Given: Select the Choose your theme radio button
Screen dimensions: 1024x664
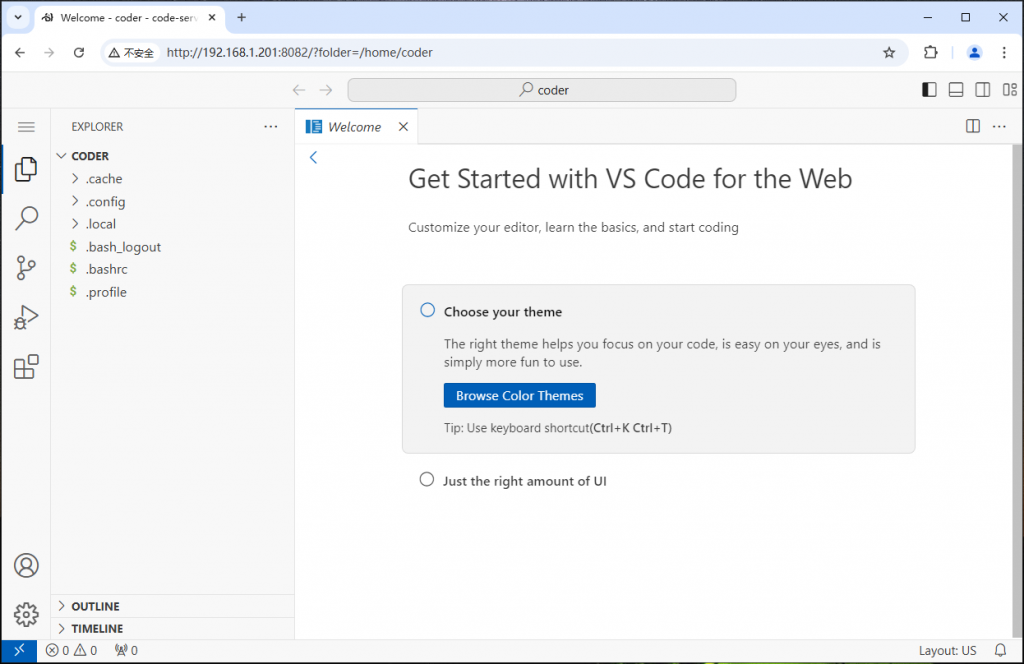Looking at the screenshot, I should (427, 310).
